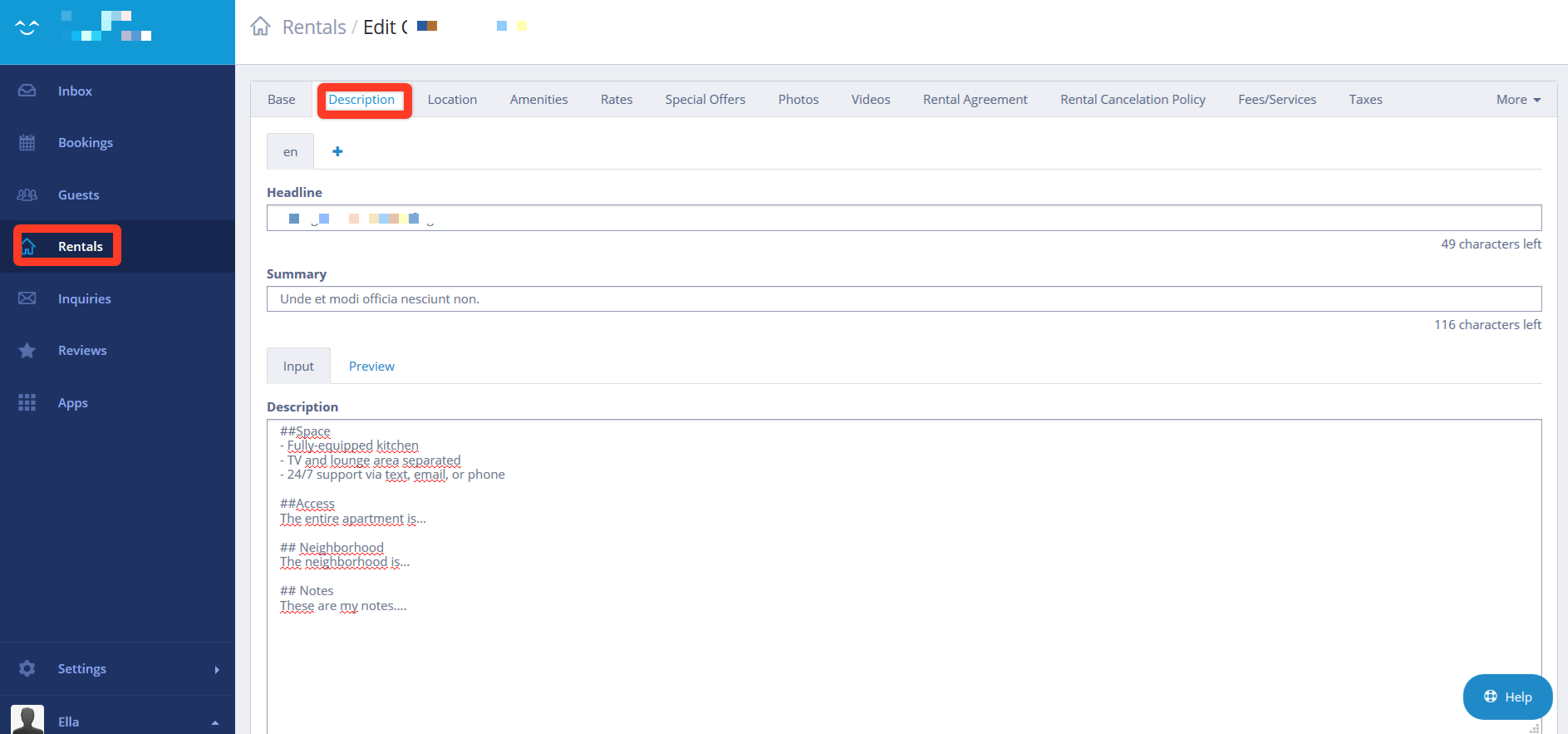The image size is (1568, 734).
Task: Open the Rental Cancelation Policy tab
Action: point(1132,100)
